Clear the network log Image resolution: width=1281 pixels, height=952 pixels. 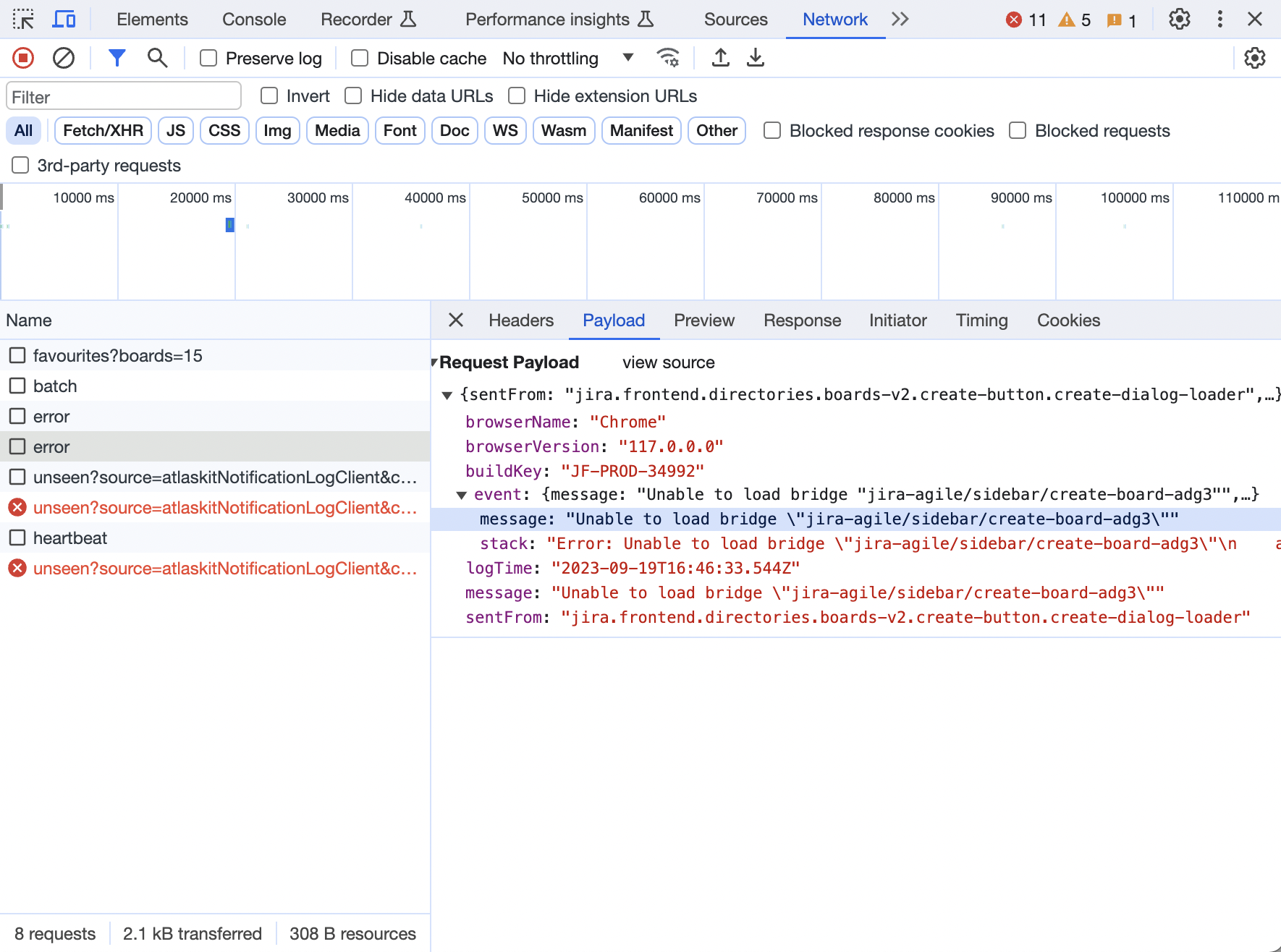pyautogui.click(x=64, y=58)
